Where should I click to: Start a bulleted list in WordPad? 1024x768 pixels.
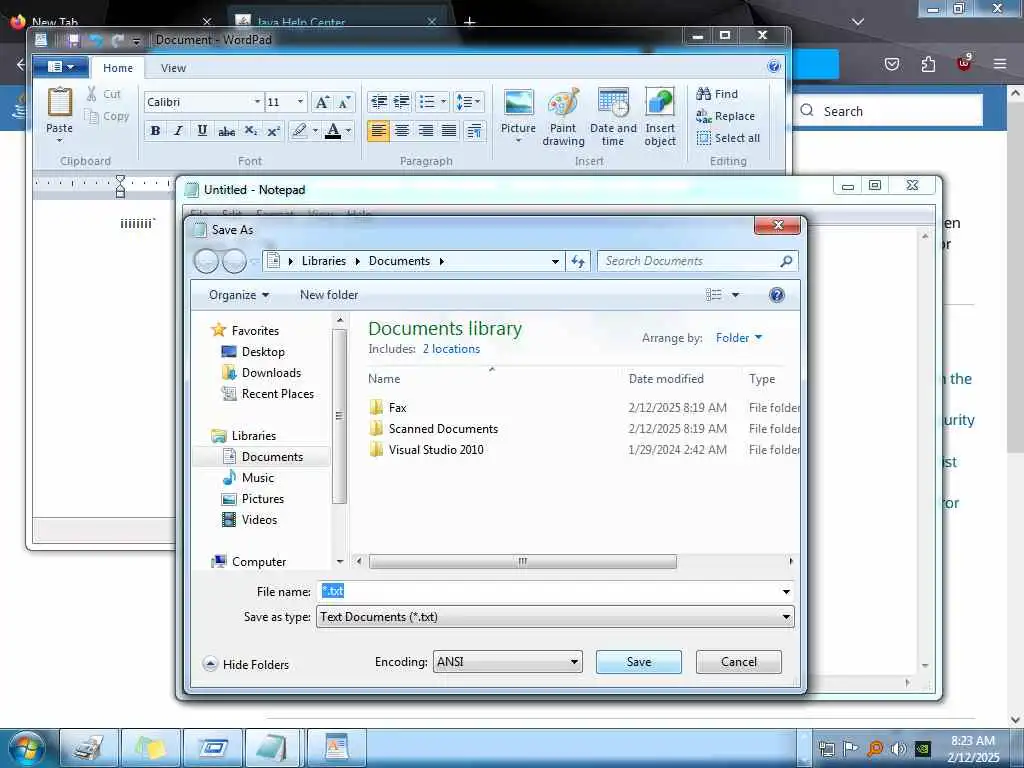click(x=427, y=102)
